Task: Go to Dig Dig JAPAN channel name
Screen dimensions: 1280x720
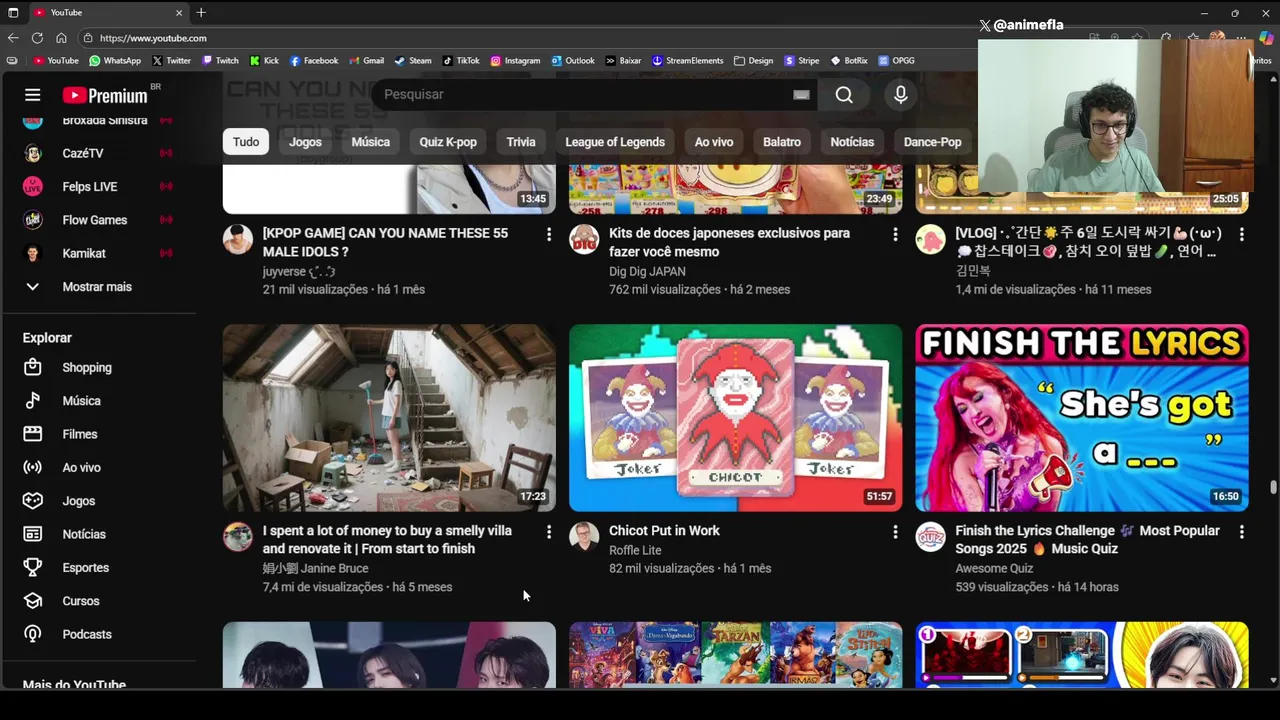Action: point(647,271)
